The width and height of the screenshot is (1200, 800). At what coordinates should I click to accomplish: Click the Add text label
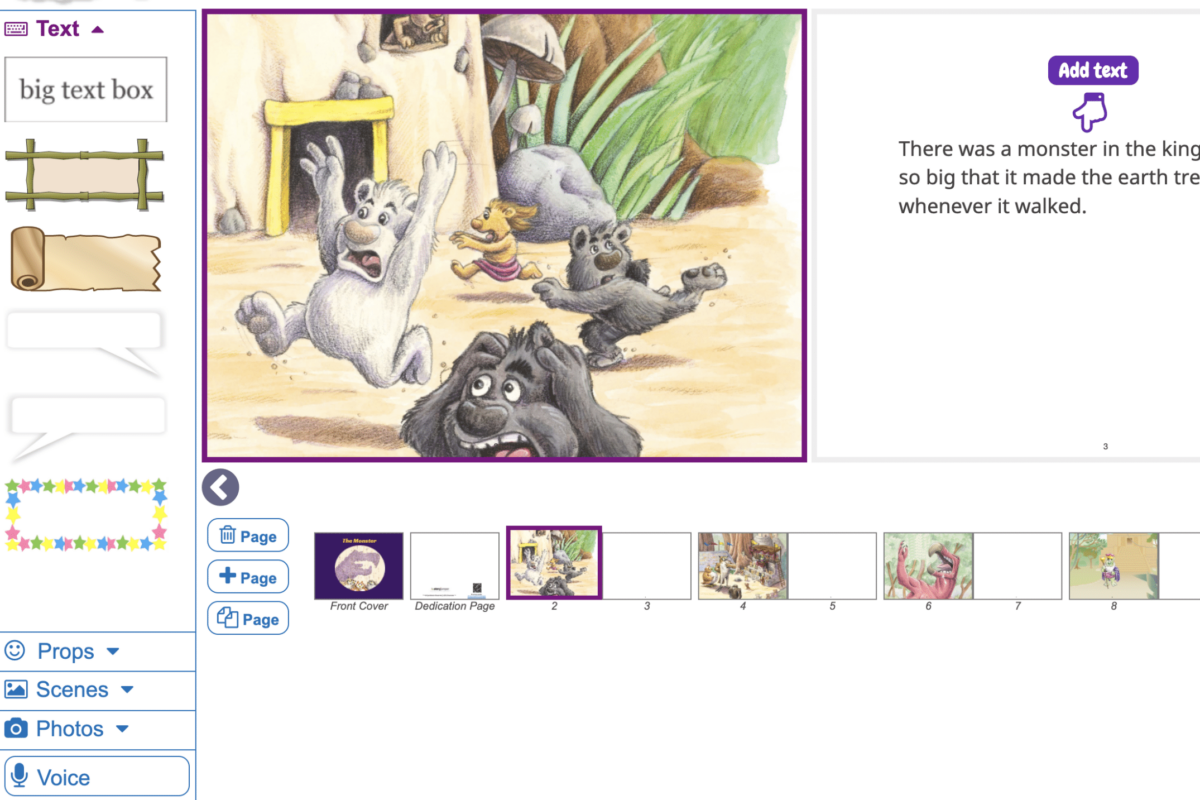pyautogui.click(x=1093, y=70)
